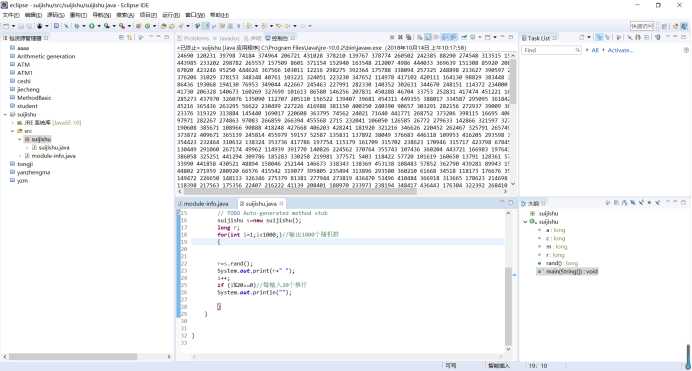The height and width of the screenshot is (371, 692).
Task: Open Debug dropdown arrow in toolbar
Action: (x=84, y=26)
